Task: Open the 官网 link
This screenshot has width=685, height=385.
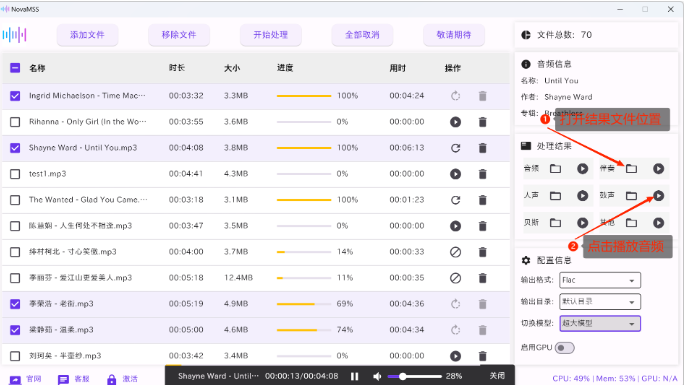Action: [25, 379]
